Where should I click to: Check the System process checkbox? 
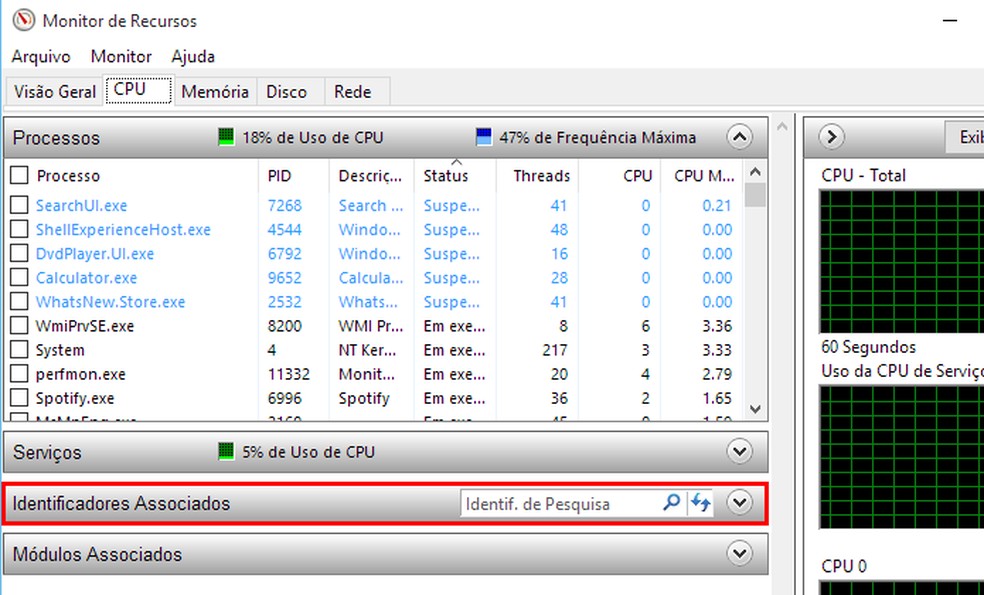tap(19, 349)
